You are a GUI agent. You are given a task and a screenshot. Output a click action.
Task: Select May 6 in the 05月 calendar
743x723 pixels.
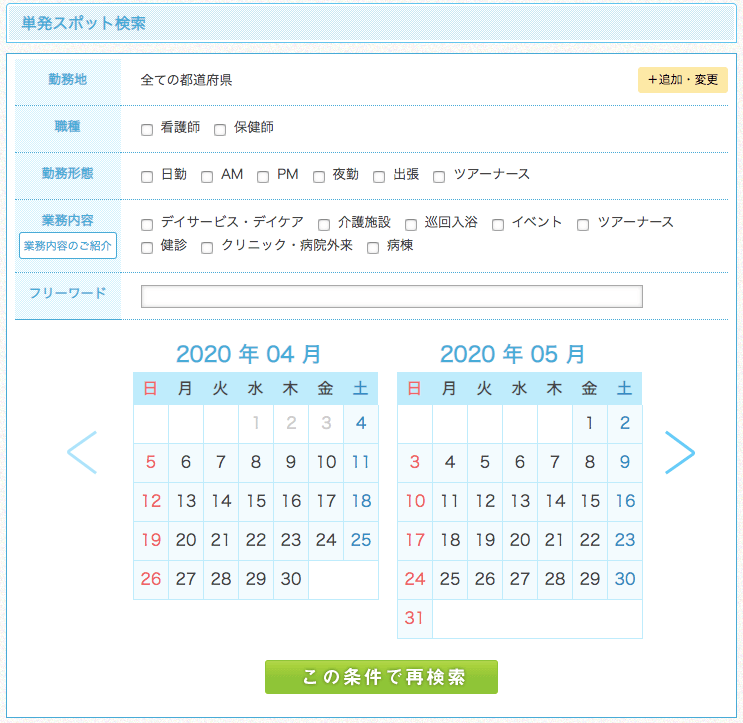tap(520, 462)
